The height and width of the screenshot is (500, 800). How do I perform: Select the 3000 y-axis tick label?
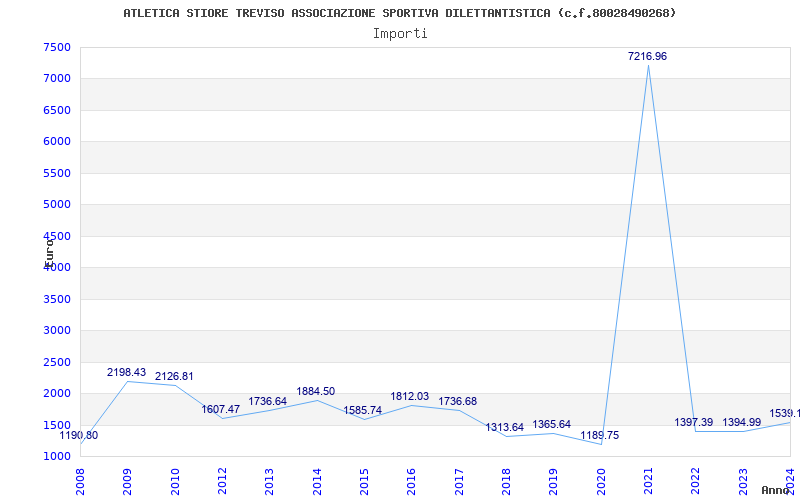click(x=57, y=331)
